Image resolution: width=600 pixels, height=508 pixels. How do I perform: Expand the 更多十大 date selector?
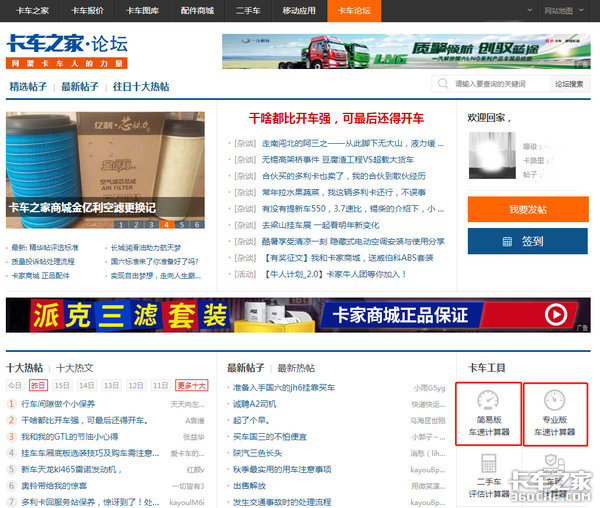point(191,386)
